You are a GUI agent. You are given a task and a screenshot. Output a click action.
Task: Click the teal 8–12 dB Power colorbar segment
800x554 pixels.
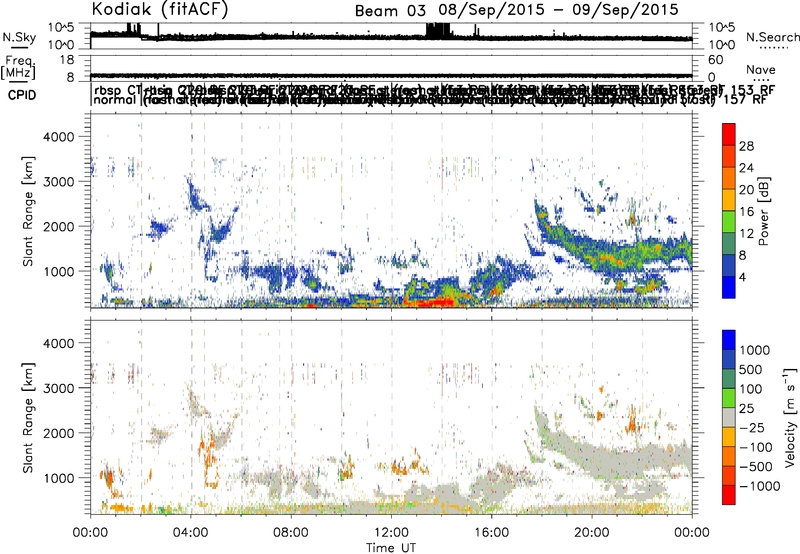[729, 244]
